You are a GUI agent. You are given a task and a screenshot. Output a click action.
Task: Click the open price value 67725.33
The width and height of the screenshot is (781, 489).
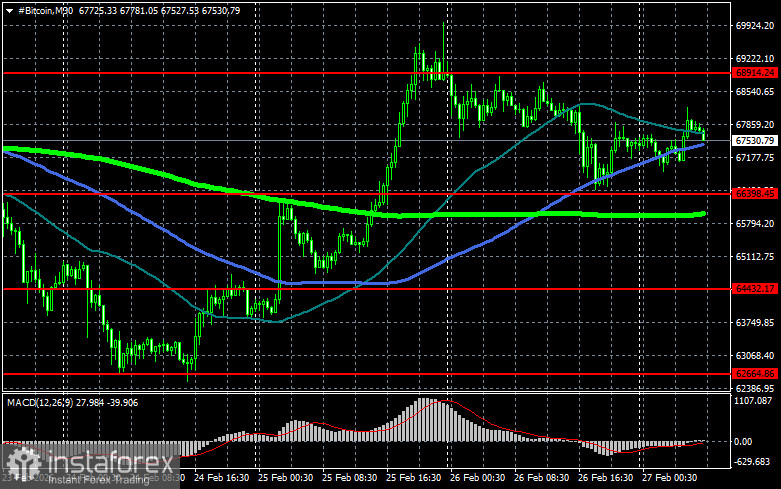(98, 10)
